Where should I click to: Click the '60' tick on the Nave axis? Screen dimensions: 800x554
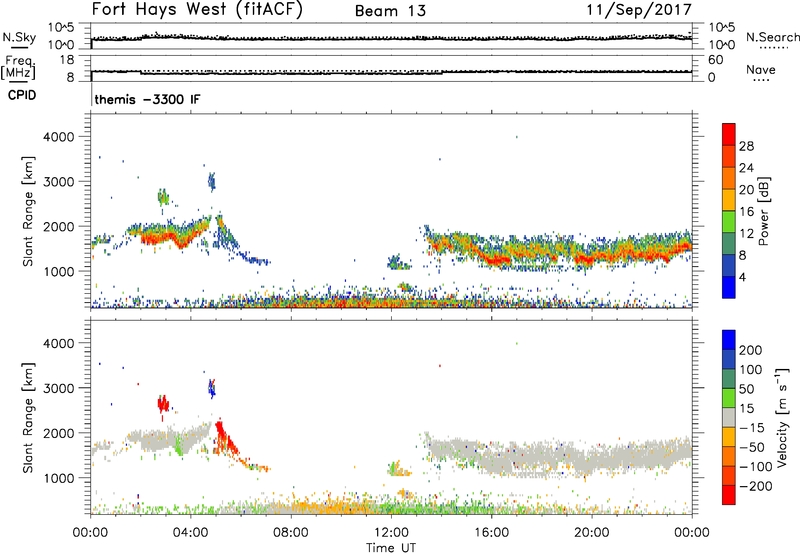click(x=715, y=60)
